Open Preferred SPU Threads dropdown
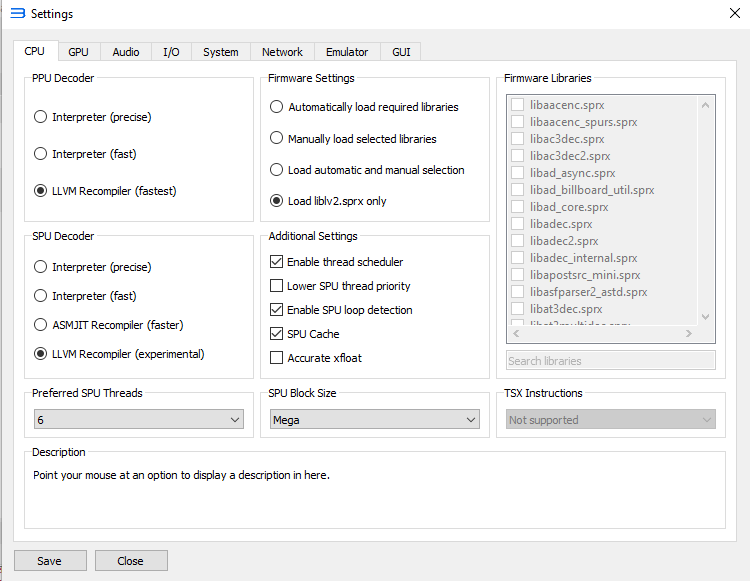Screen dimensions: 750x581 pyautogui.click(x=138, y=420)
